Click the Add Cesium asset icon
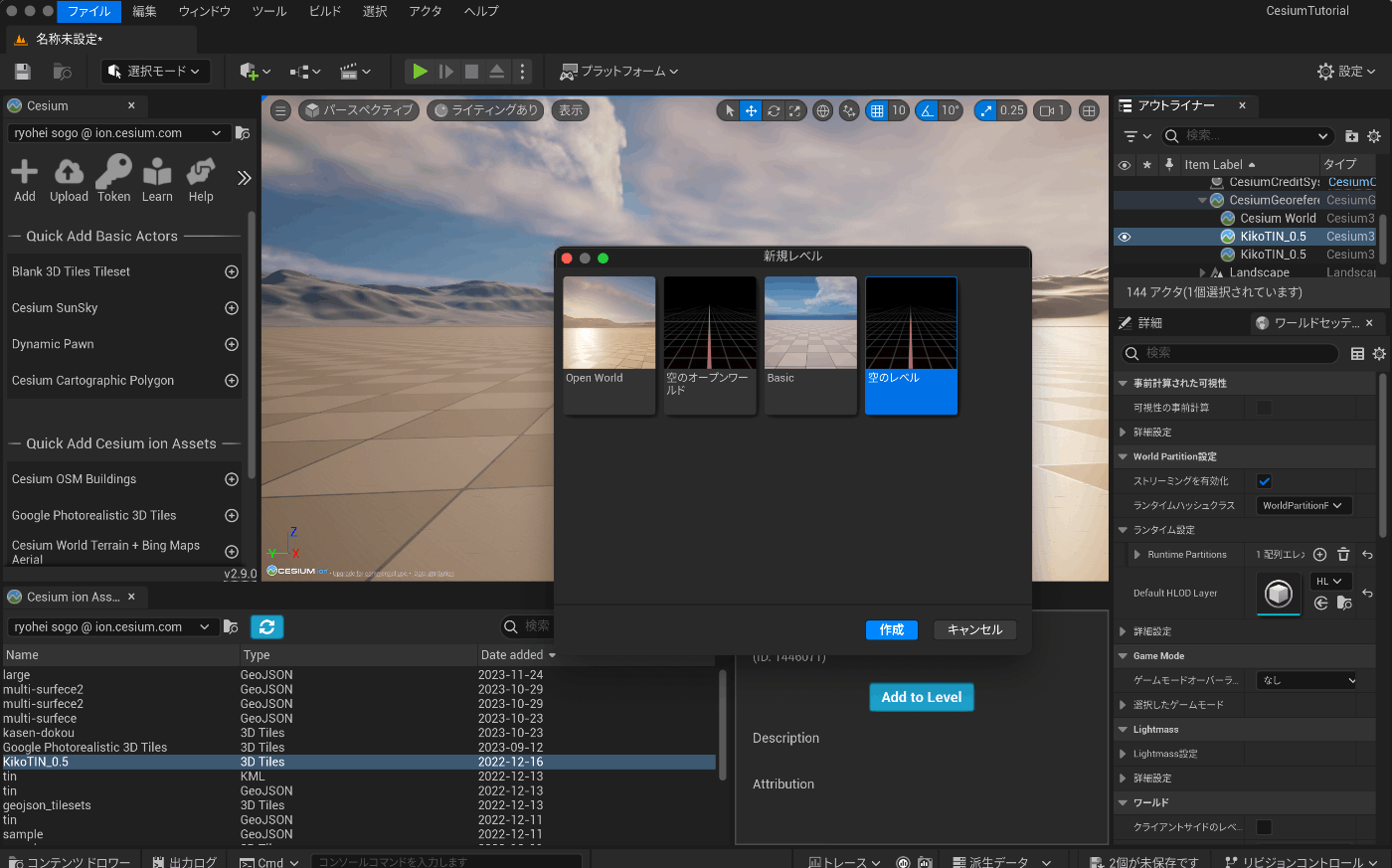 [25, 180]
